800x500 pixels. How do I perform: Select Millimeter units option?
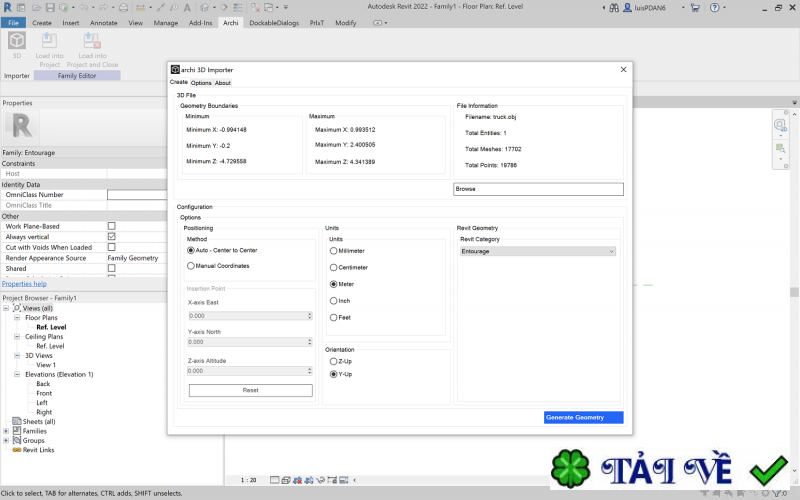click(334, 251)
